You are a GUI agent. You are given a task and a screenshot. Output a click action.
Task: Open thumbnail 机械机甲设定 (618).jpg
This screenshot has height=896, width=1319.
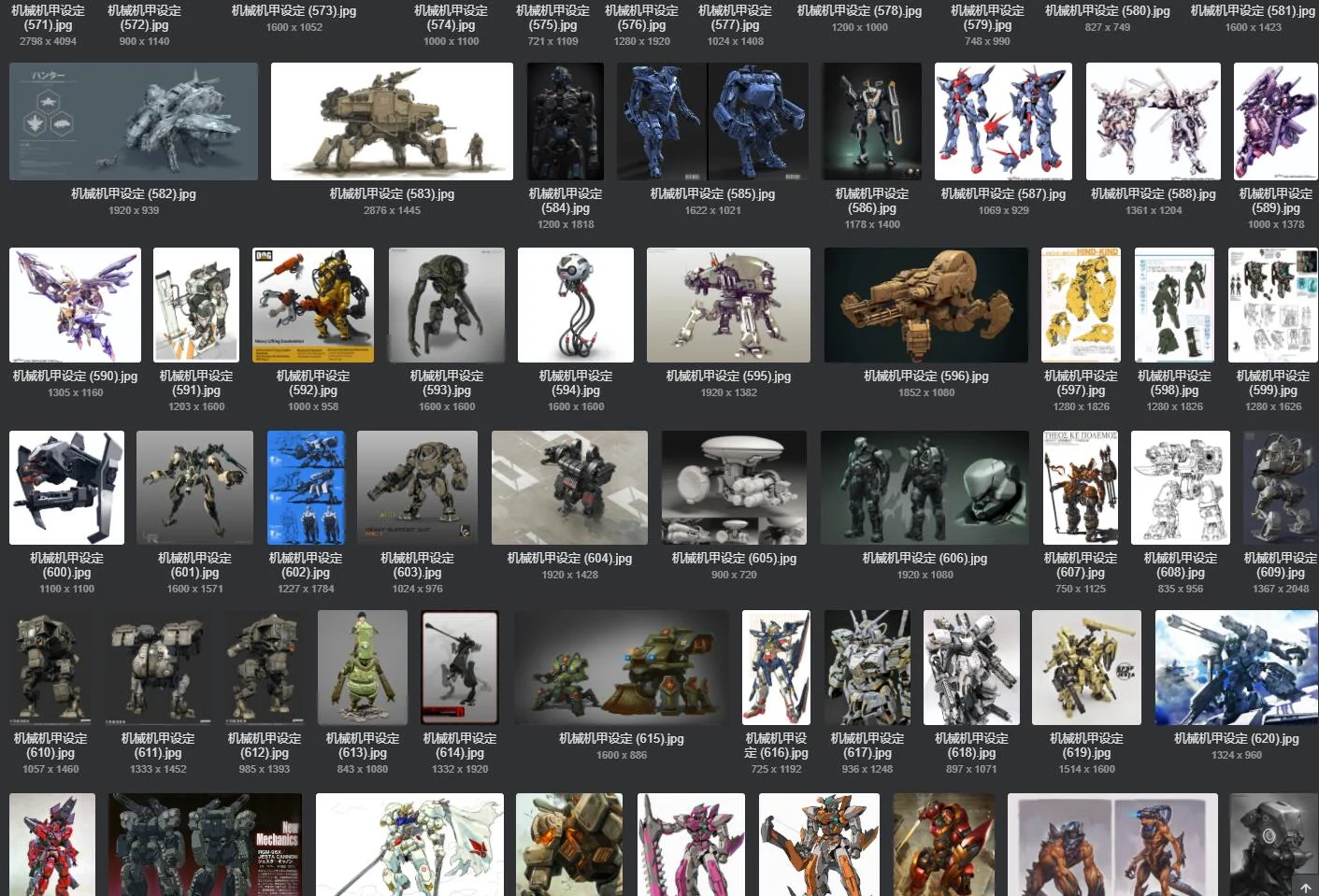point(971,668)
